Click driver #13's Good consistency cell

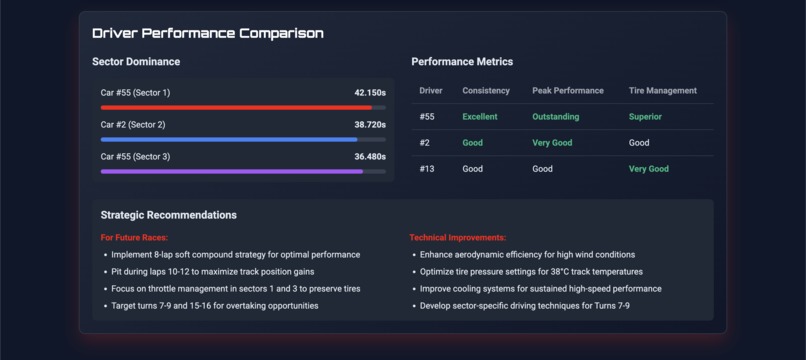pyautogui.click(x=472, y=169)
